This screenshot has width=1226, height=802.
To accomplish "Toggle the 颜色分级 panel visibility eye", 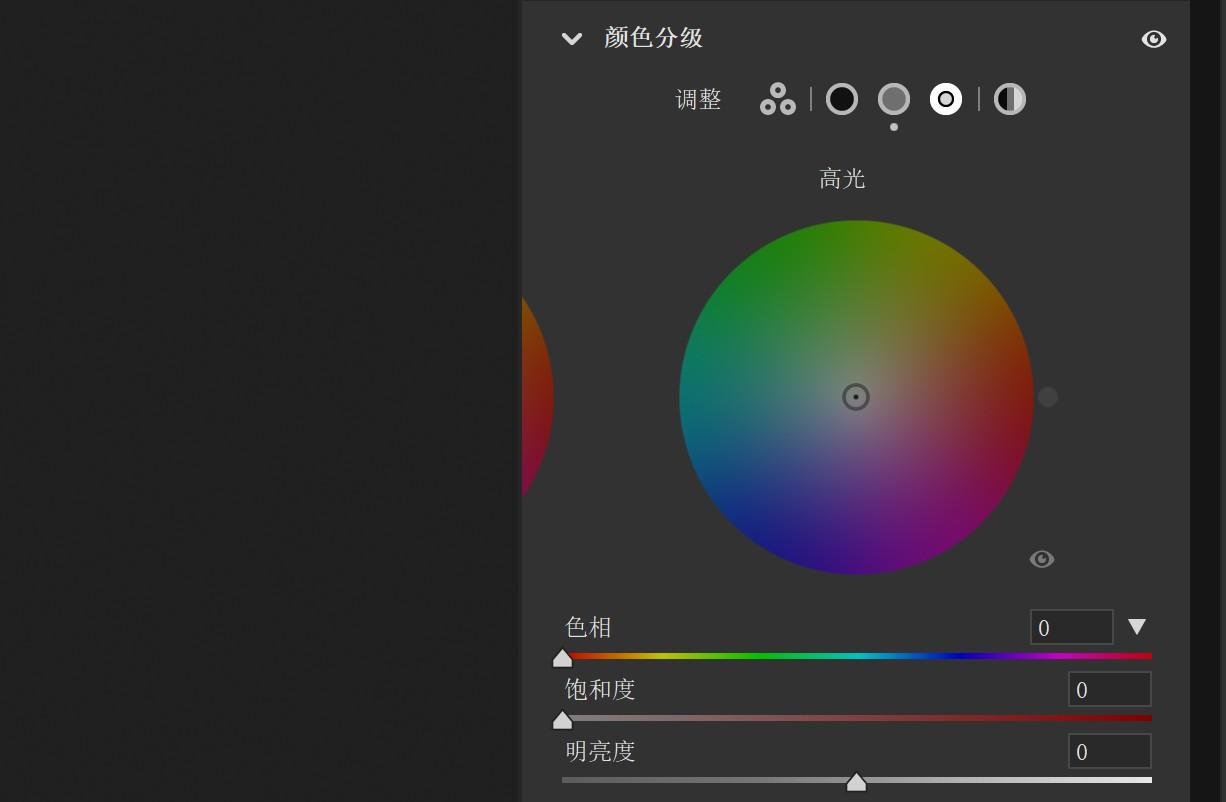I will click(x=1155, y=39).
